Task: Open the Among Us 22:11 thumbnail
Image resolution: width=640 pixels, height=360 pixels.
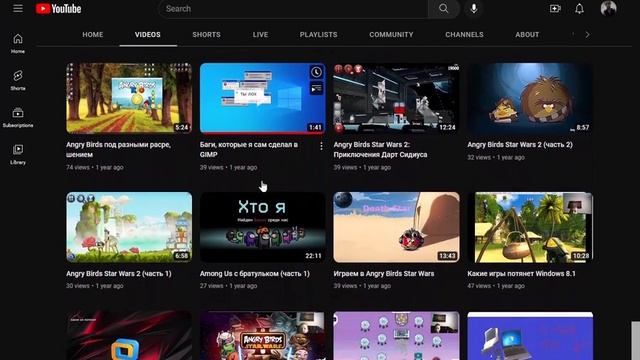Action: (x=263, y=227)
